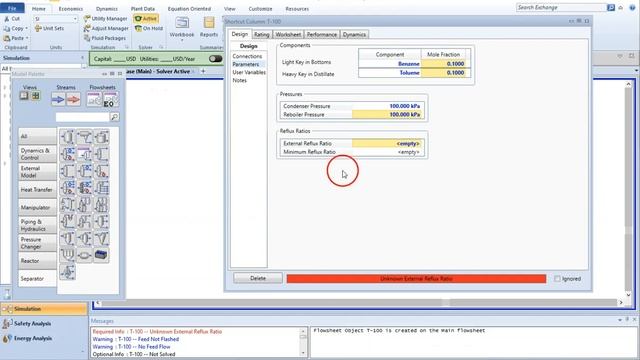The width and height of the screenshot is (640, 360).
Task: Set solver to On Hold
Action: pyautogui.click(x=149, y=28)
